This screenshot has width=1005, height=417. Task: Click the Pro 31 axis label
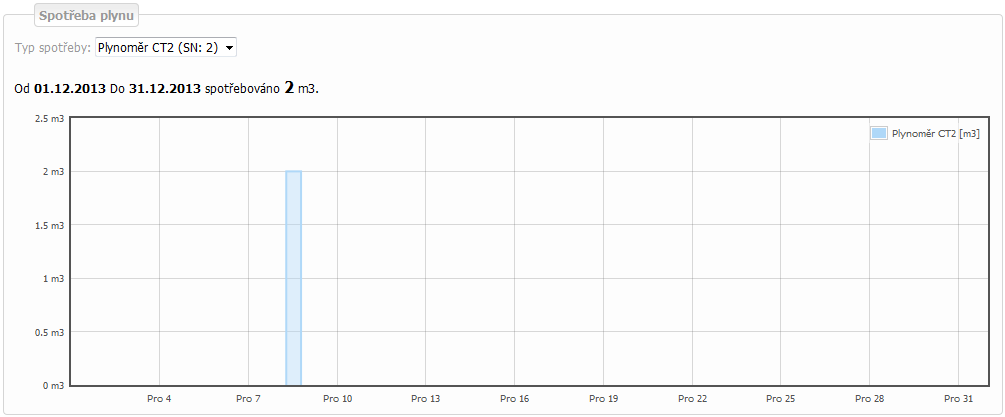pos(958,399)
